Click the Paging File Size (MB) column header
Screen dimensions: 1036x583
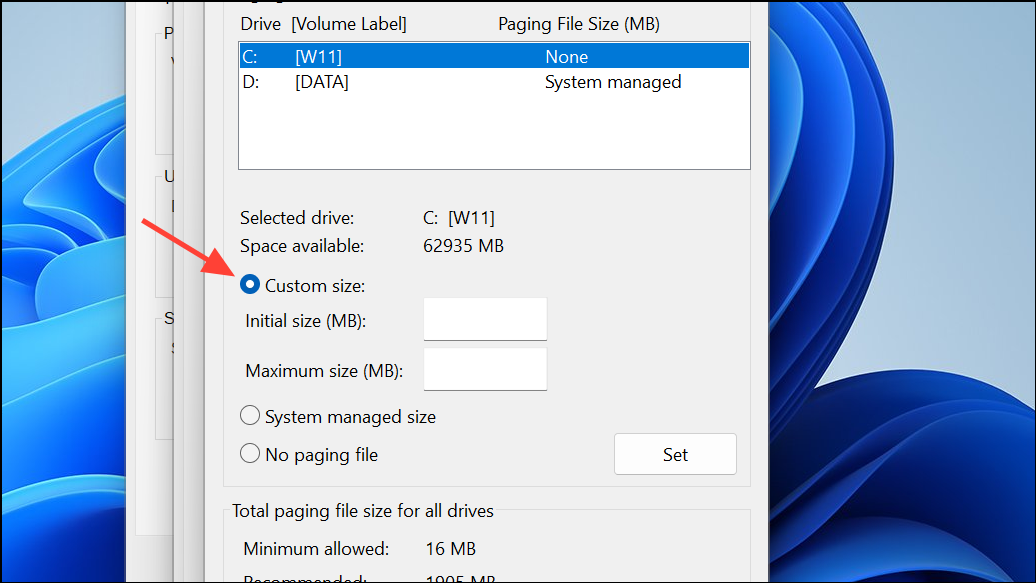coord(578,24)
